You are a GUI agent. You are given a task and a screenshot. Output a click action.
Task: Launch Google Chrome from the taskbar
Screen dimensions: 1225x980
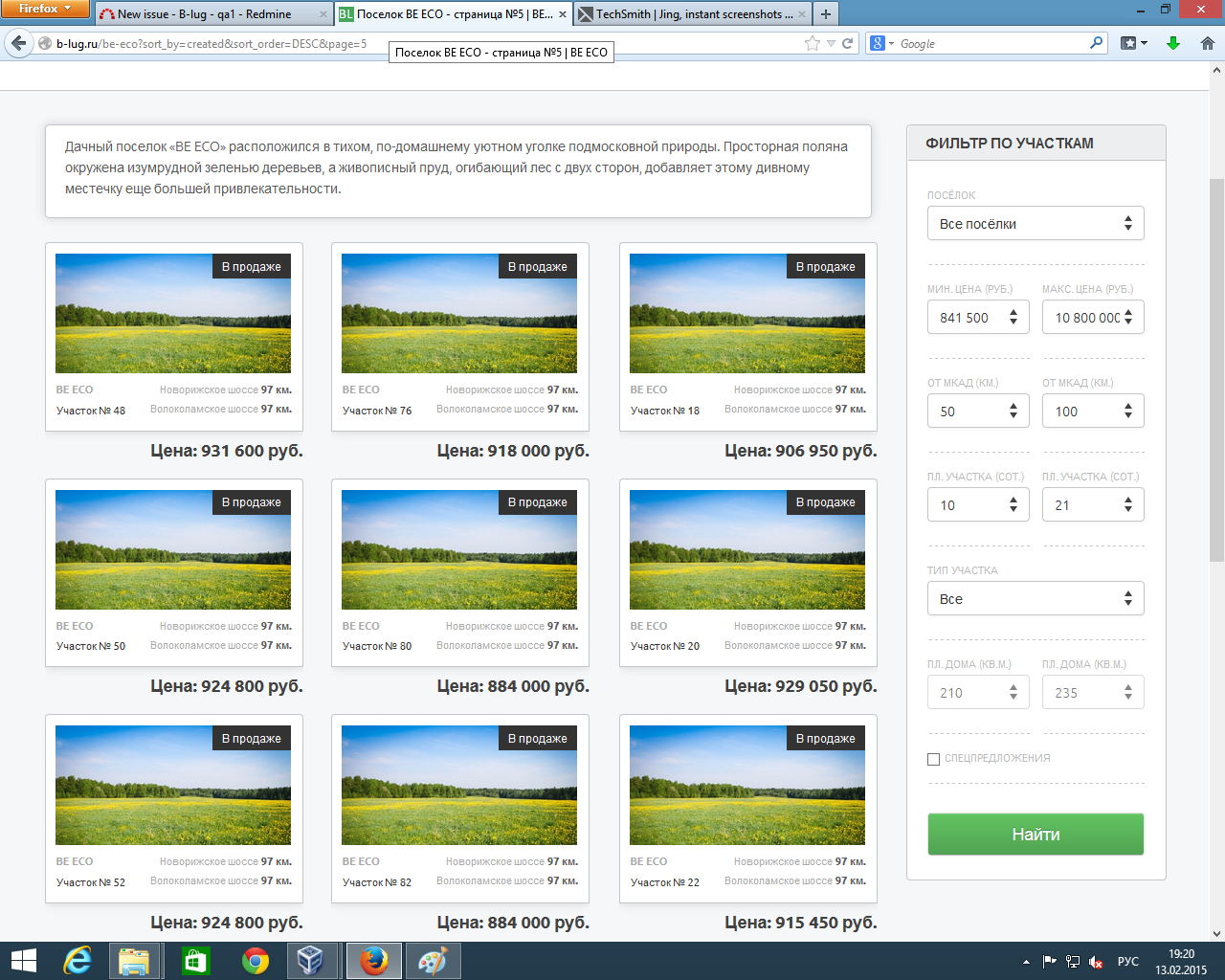(x=255, y=961)
